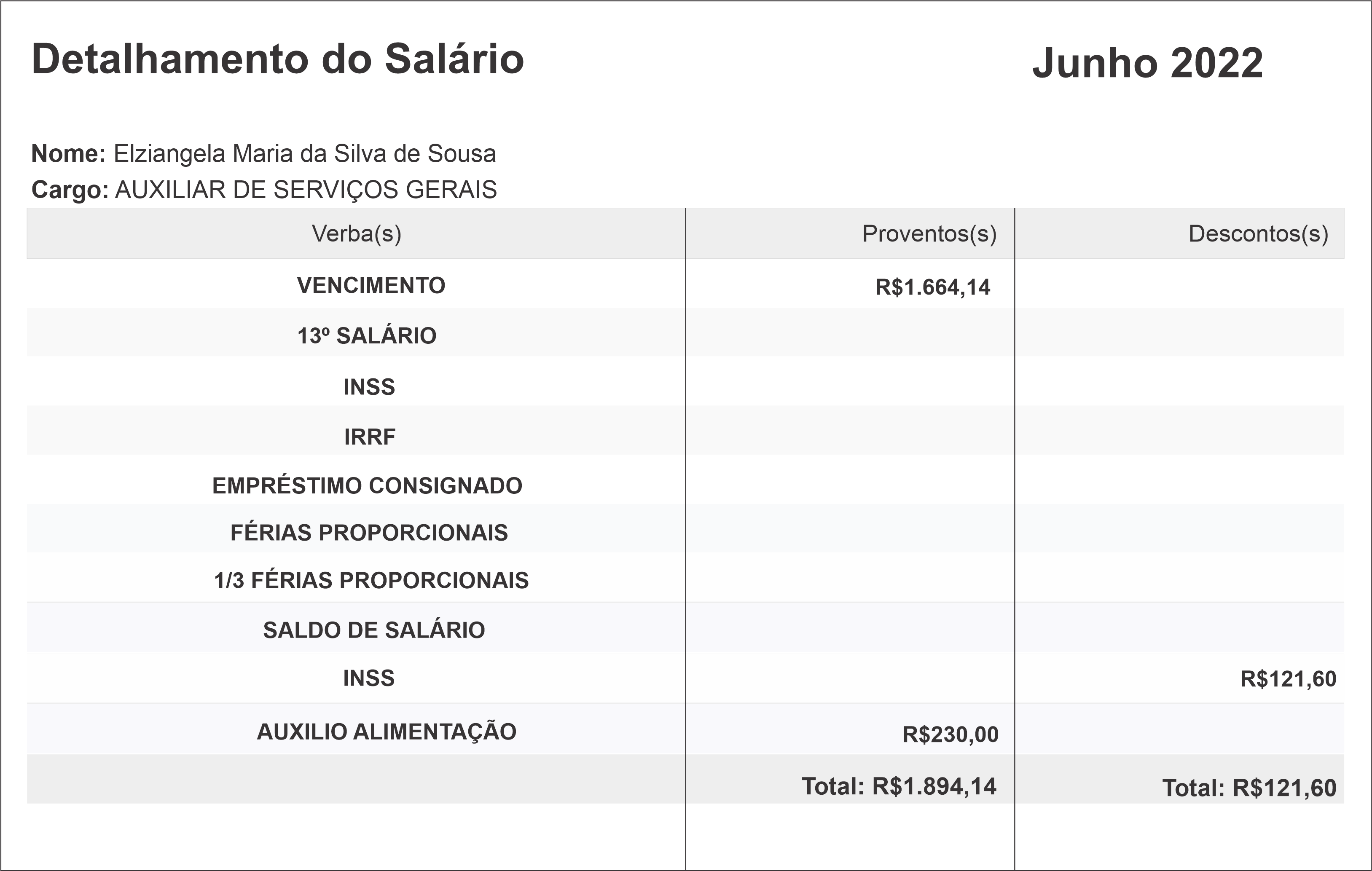Select the VENCIMENTO row label
The width and height of the screenshot is (1372, 871).
pos(371,285)
